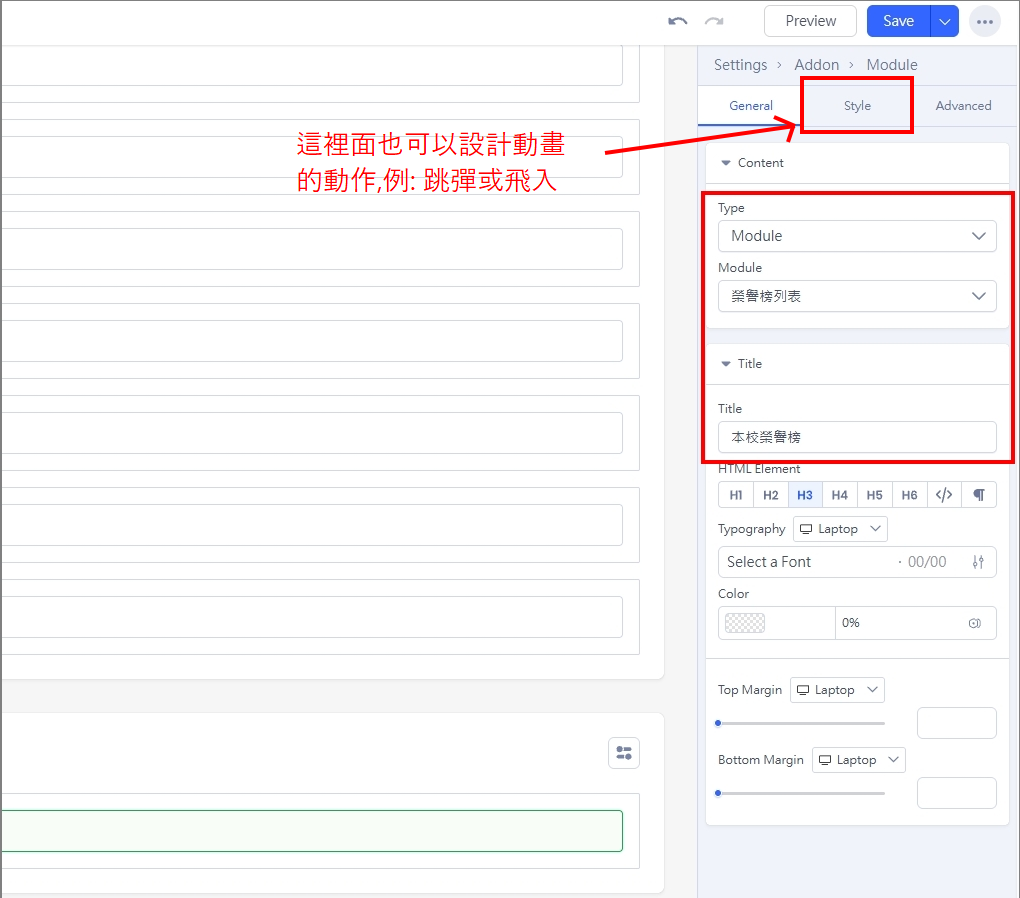
Task: Click into the Title text field
Action: [857, 437]
